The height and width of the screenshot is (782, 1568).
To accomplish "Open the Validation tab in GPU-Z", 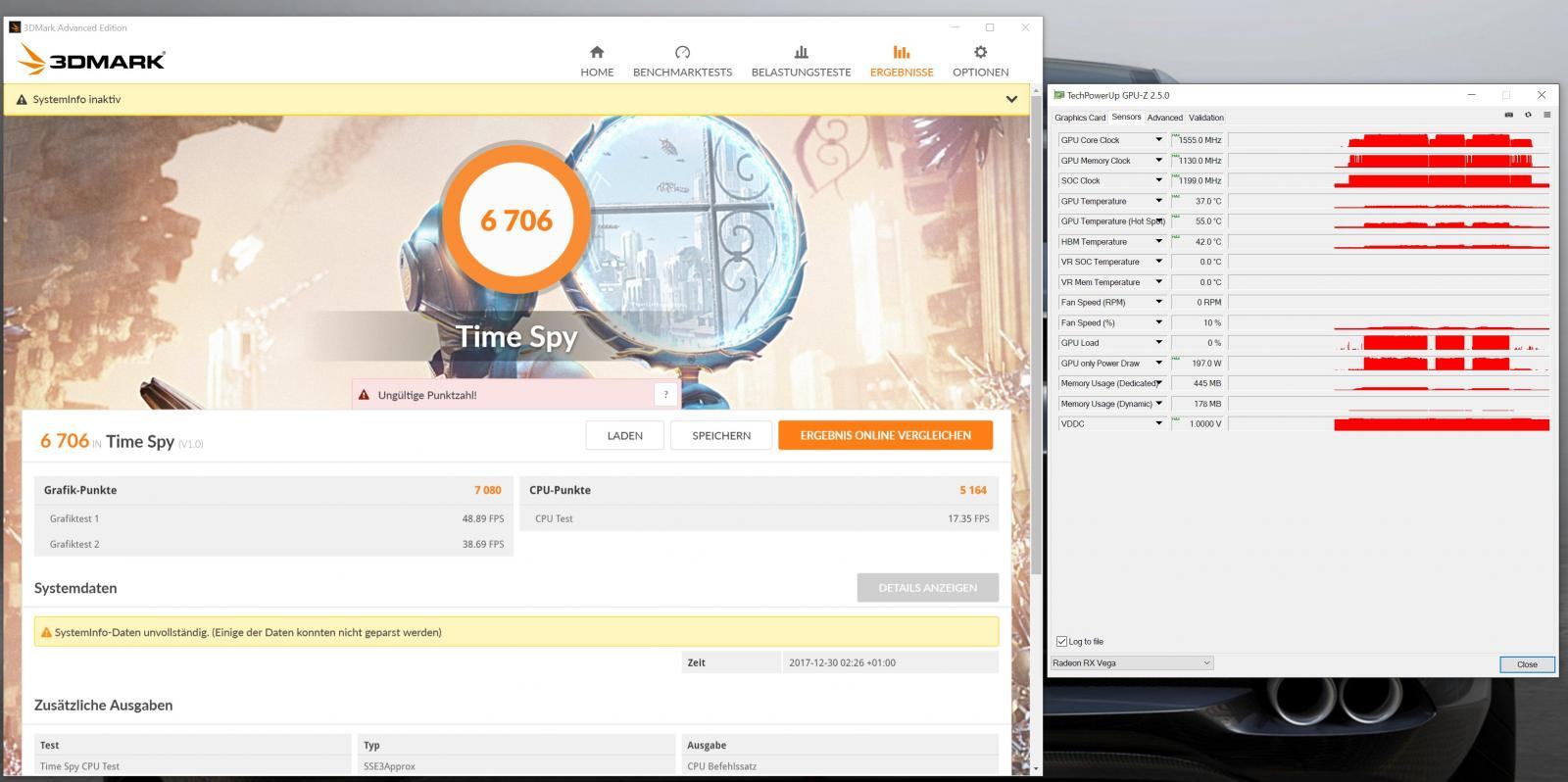I will (x=1206, y=118).
